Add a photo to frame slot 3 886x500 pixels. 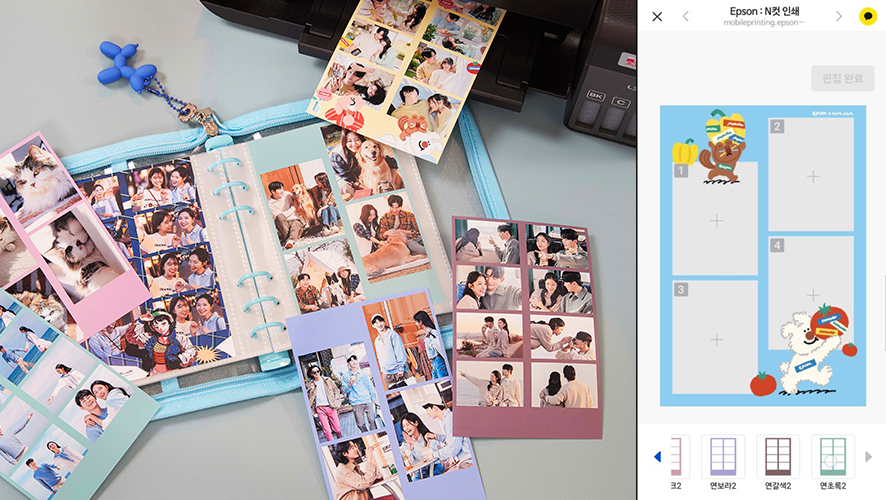point(716,339)
